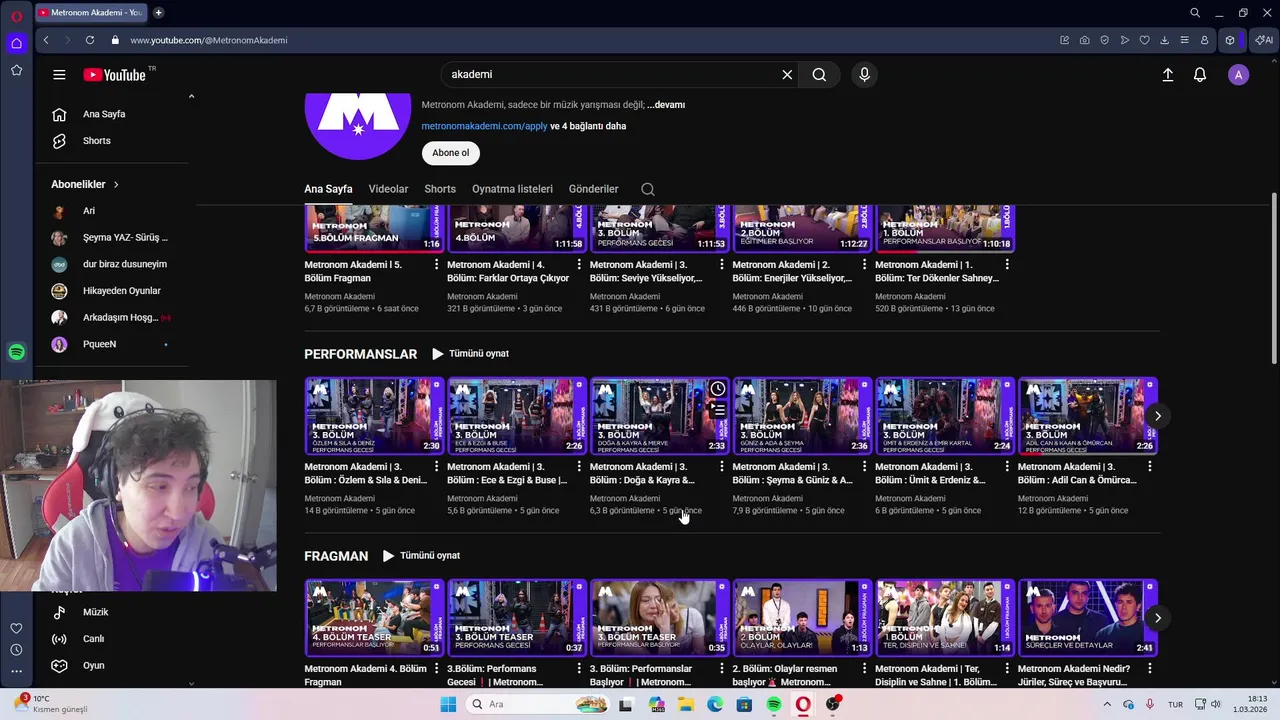The image size is (1280, 720).
Task: Subscribe with the Abone ol button
Action: tap(451, 153)
